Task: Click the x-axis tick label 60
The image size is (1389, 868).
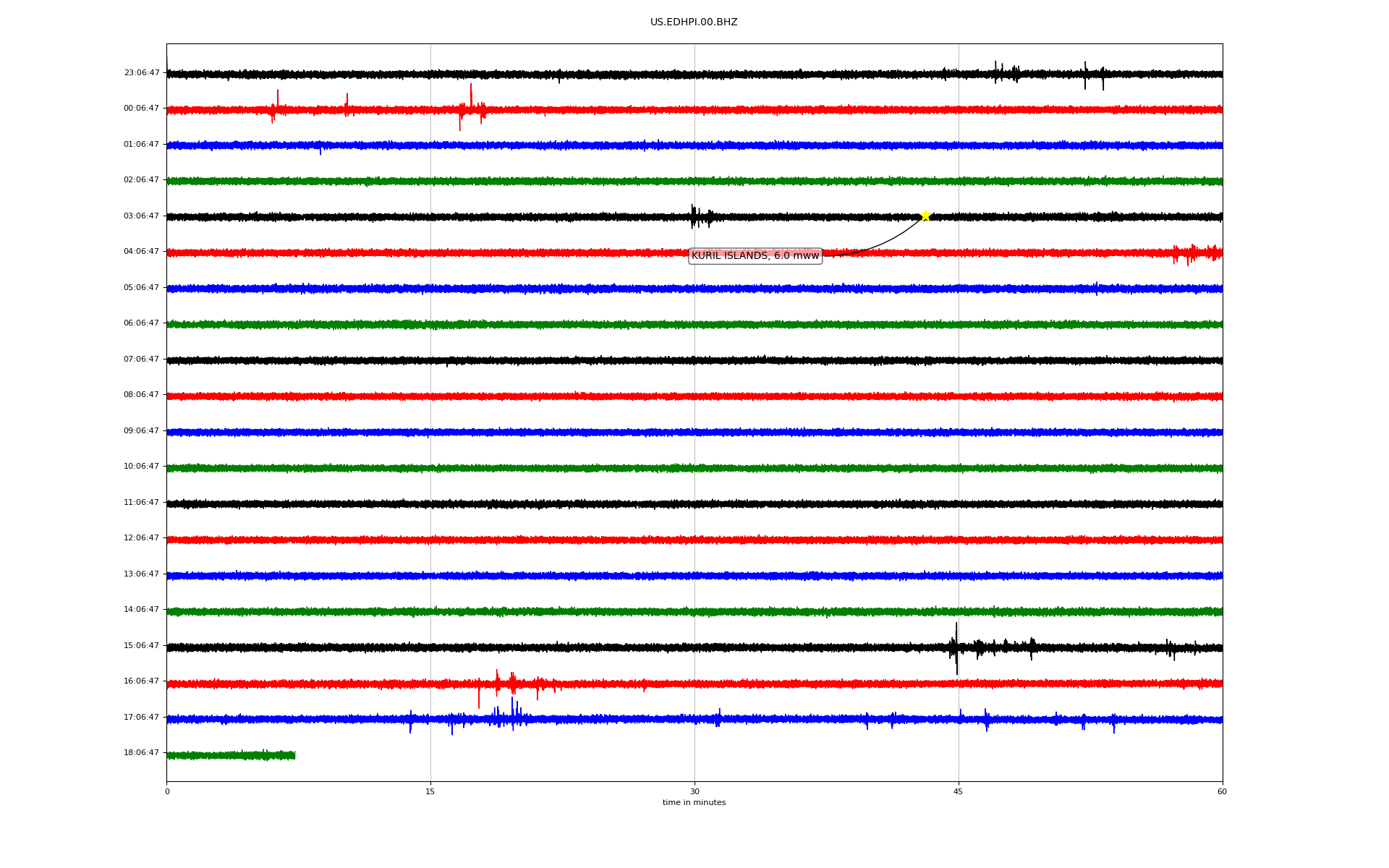Action: click(1222, 791)
